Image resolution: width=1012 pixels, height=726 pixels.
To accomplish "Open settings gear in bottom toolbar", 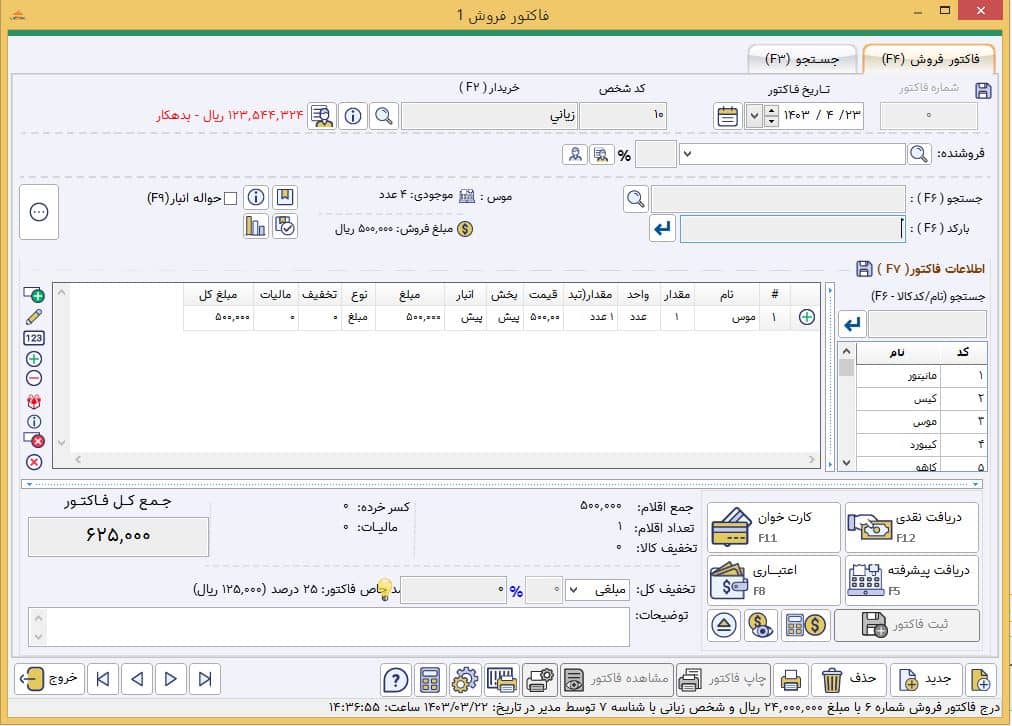I will [465, 680].
